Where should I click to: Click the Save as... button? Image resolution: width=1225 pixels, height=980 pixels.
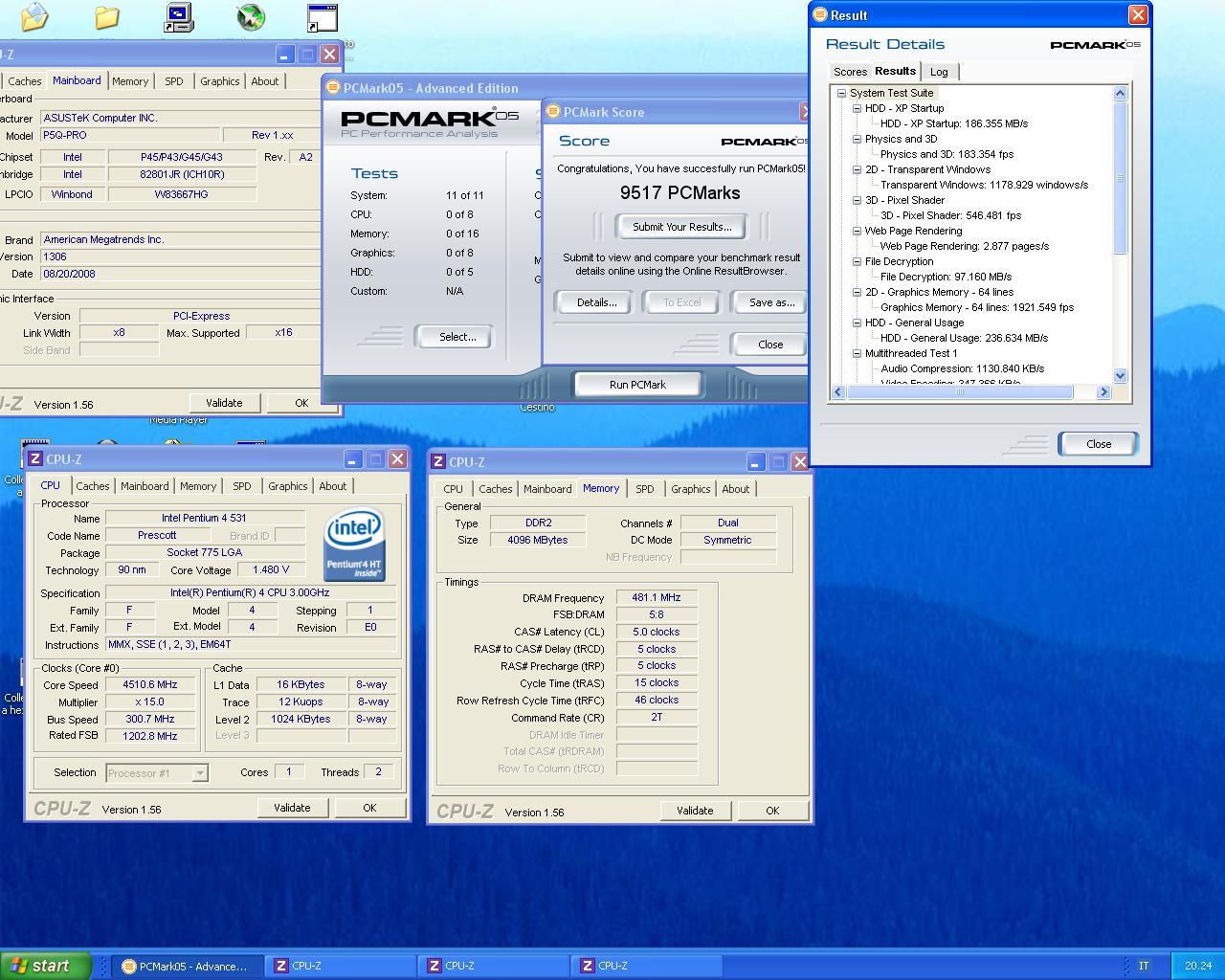tap(771, 302)
